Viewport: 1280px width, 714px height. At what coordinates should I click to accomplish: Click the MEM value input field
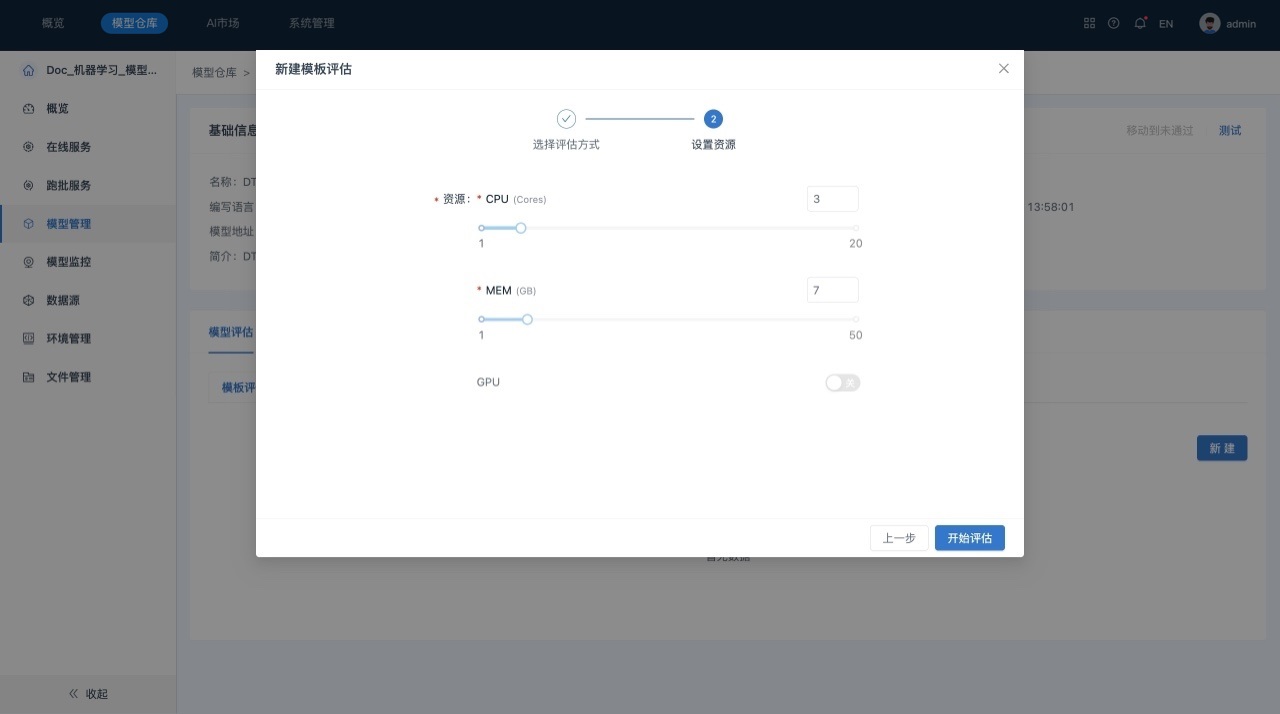pyautogui.click(x=832, y=290)
